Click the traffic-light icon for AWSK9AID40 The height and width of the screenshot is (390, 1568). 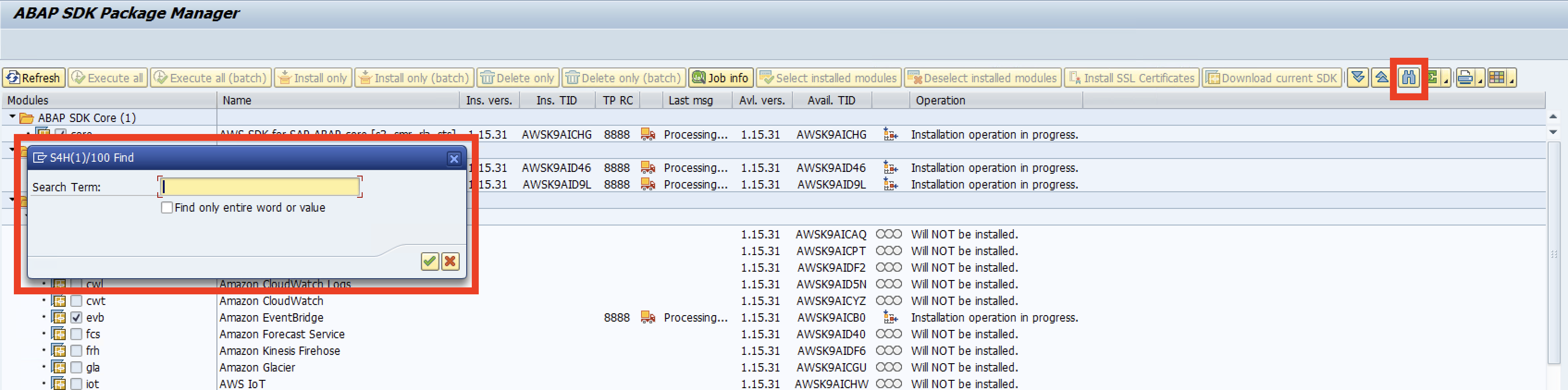tap(889, 334)
